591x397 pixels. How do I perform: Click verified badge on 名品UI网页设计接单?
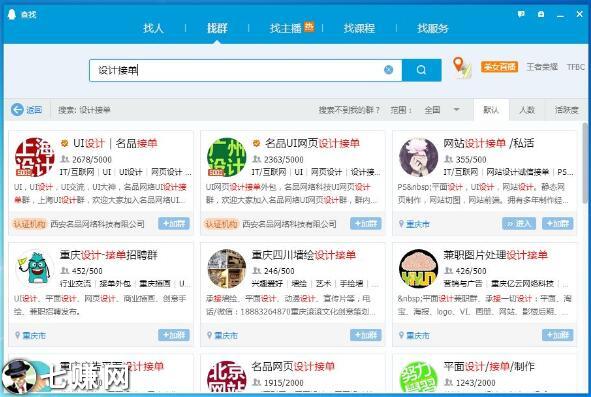[256, 143]
